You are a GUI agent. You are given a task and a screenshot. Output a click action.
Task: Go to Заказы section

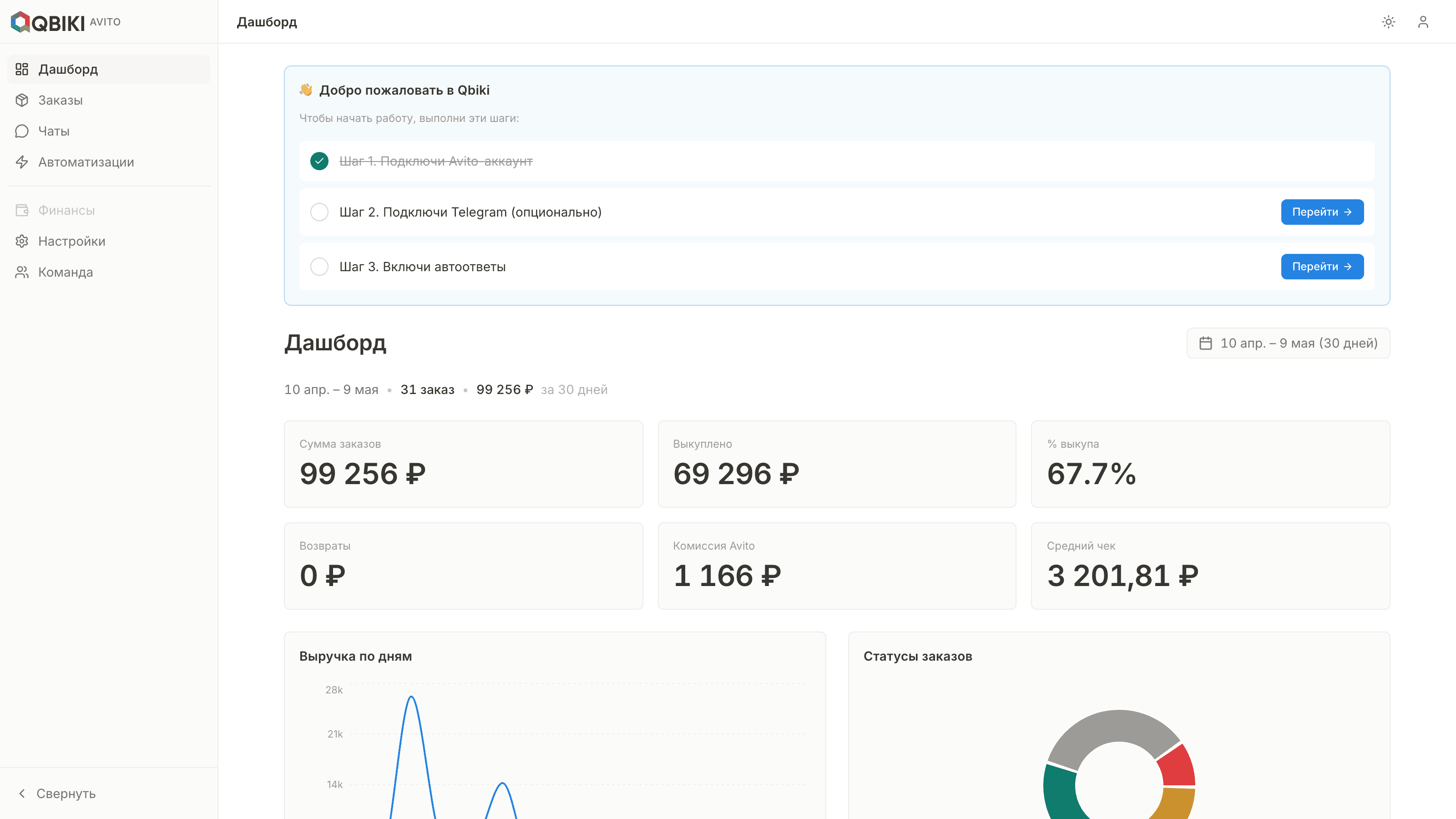[x=109, y=100]
